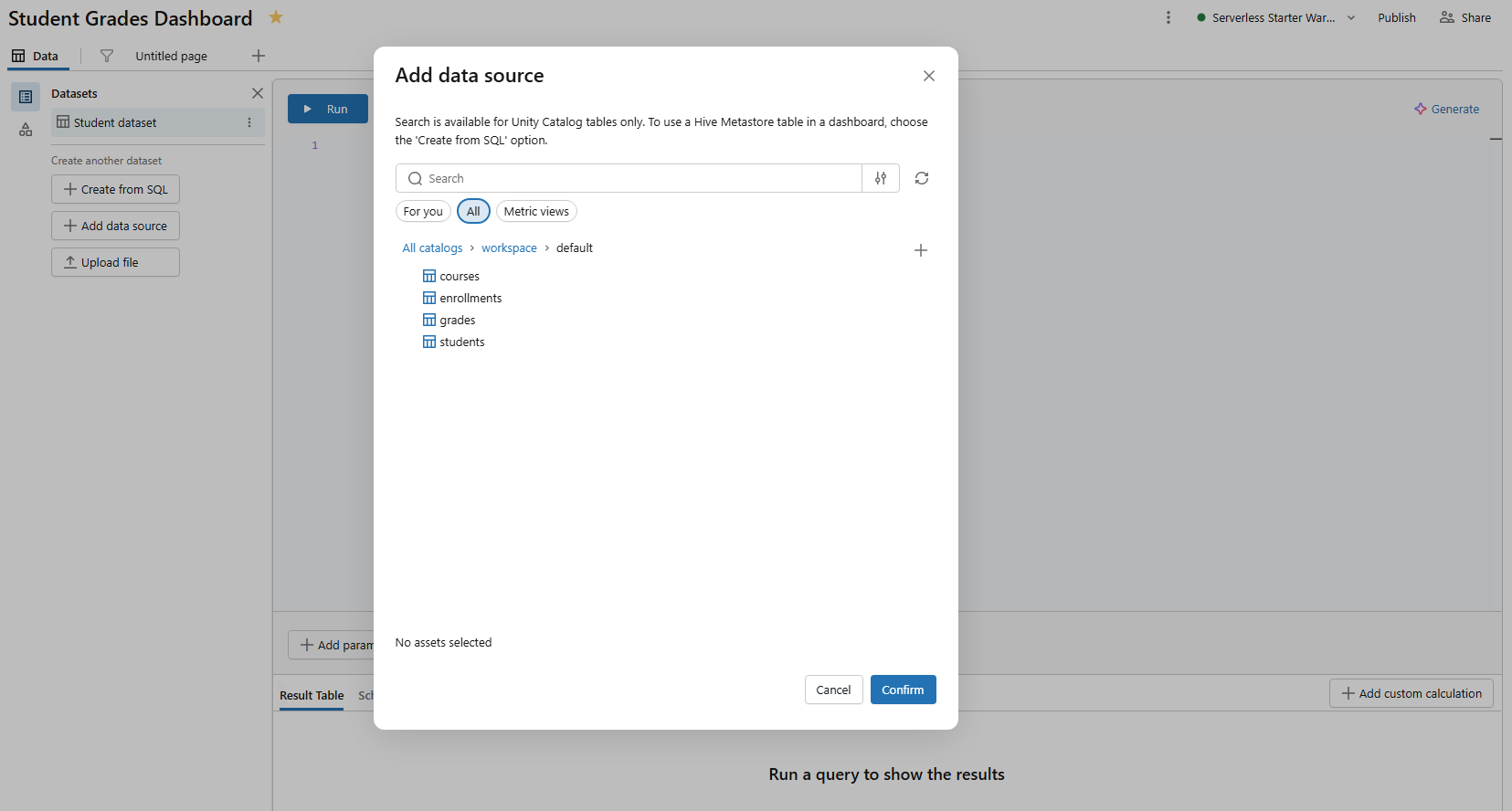Viewport: 1512px width, 811px height.
Task: Close the Add data source dialog
Action: (x=929, y=76)
